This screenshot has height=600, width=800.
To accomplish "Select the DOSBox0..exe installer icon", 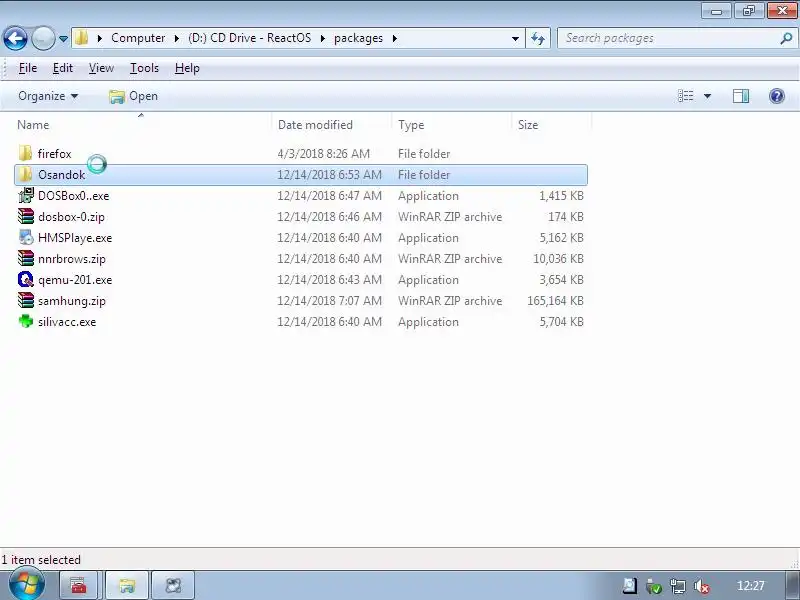I will point(26,195).
